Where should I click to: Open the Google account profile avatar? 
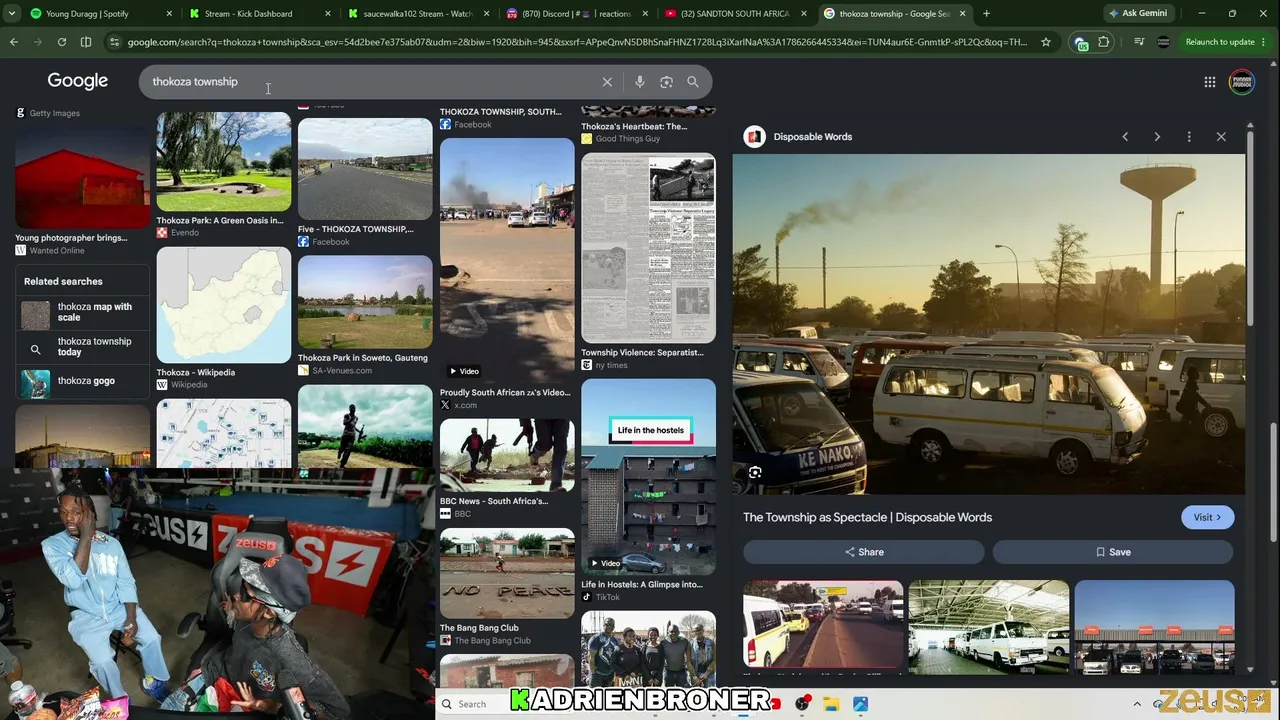pyautogui.click(x=1241, y=82)
